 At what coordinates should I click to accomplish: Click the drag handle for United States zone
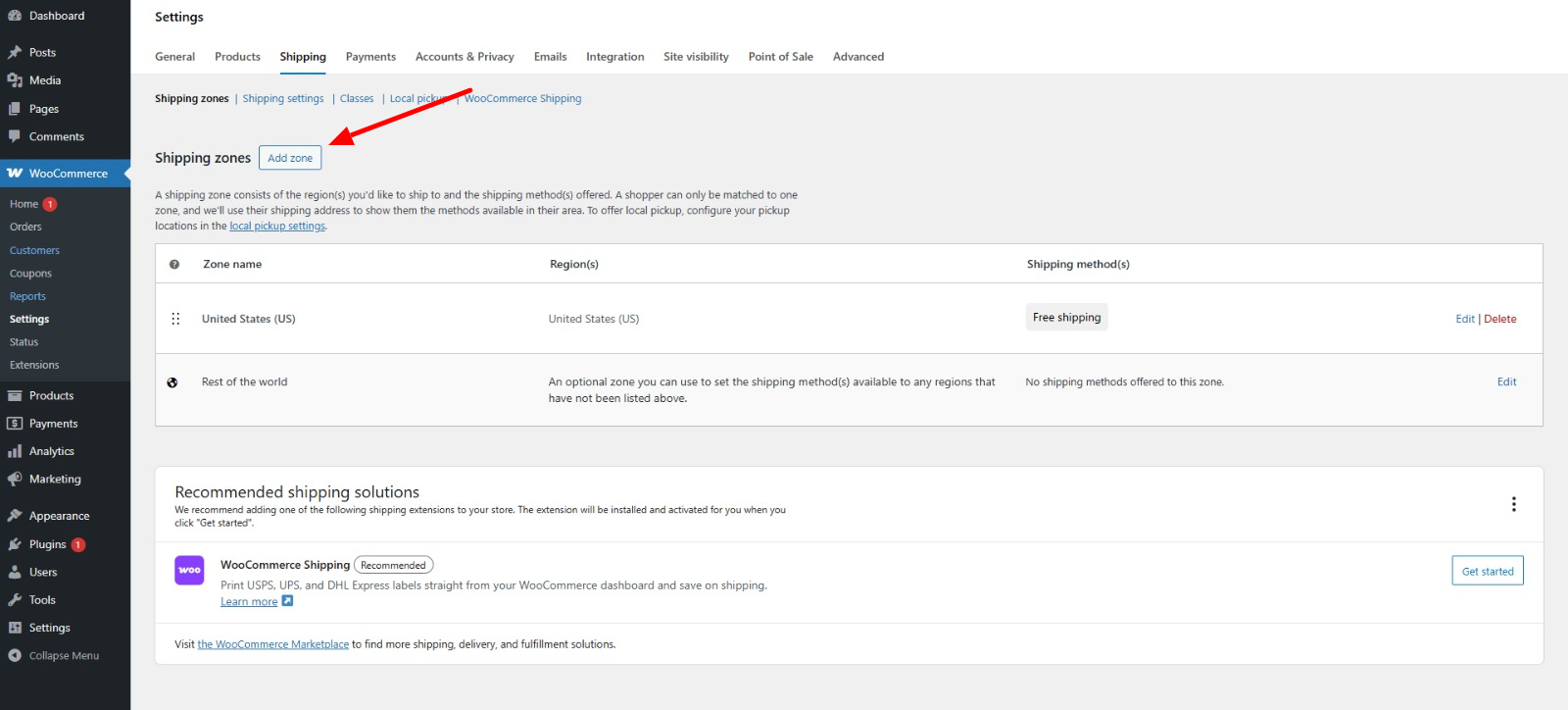click(x=175, y=319)
